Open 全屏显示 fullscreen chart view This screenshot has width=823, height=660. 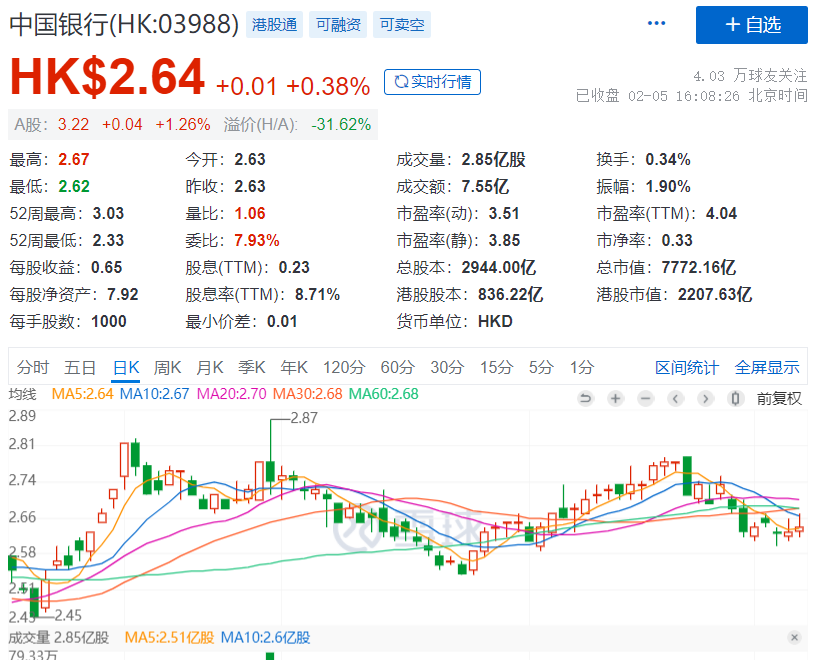767,367
